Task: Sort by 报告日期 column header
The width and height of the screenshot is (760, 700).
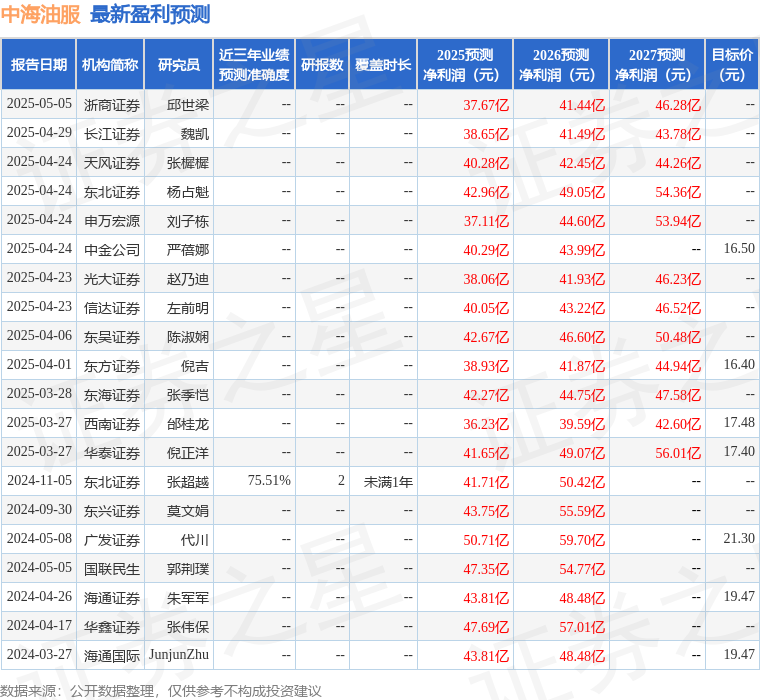Action: 38,64
